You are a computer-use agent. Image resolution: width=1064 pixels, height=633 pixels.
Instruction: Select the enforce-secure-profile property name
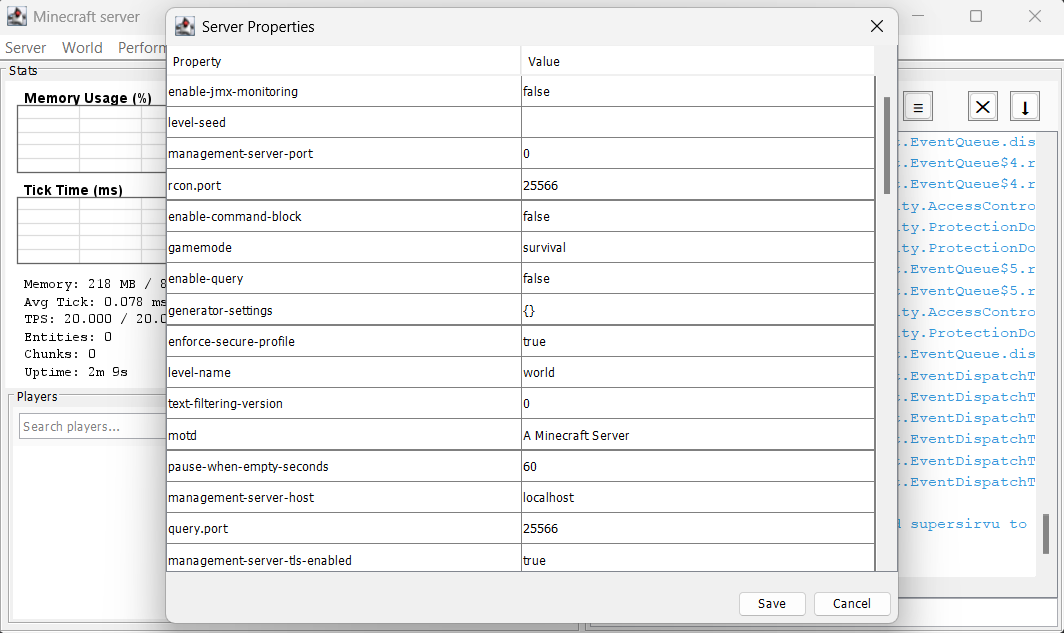click(343, 341)
